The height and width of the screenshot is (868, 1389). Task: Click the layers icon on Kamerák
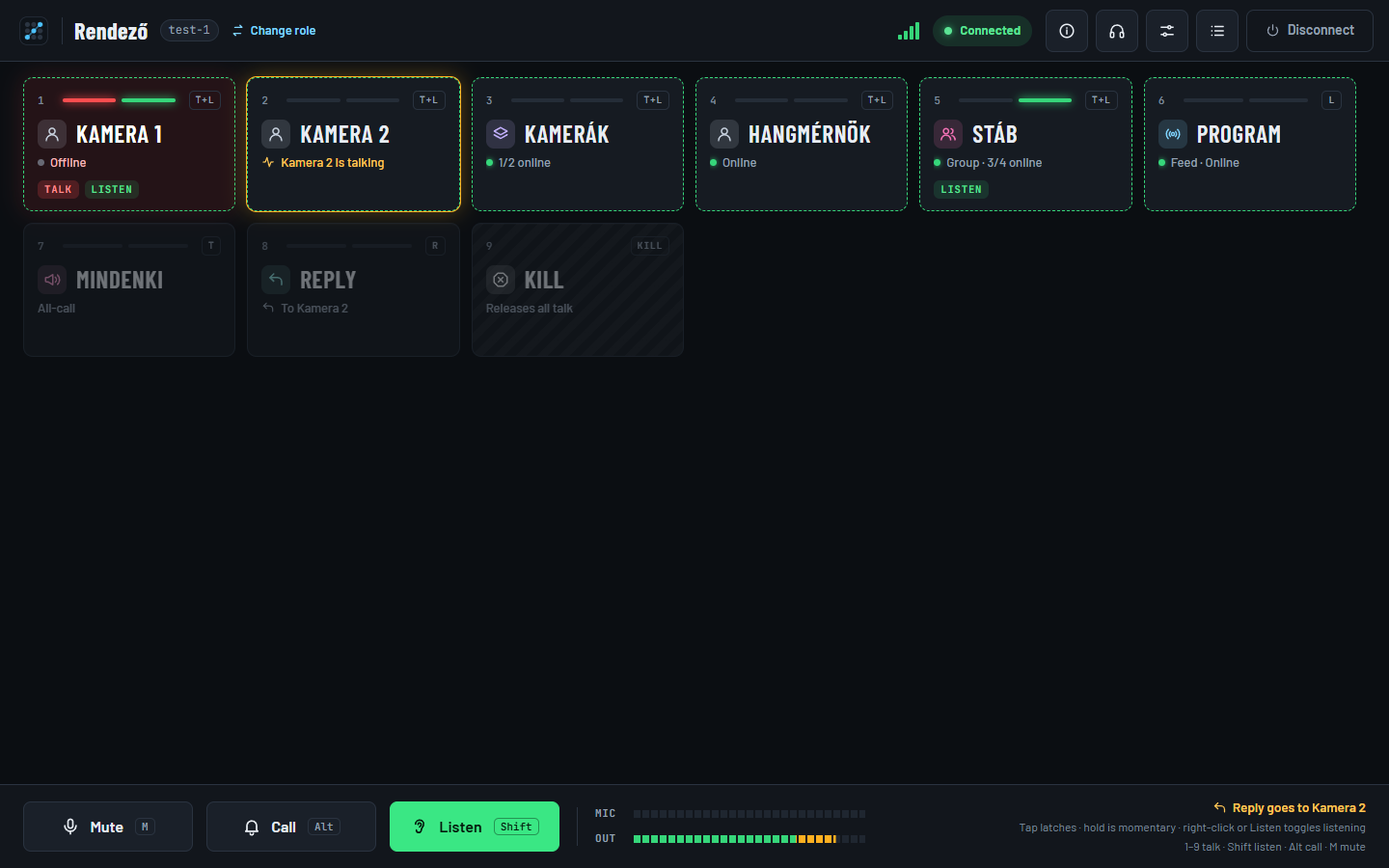point(501,134)
